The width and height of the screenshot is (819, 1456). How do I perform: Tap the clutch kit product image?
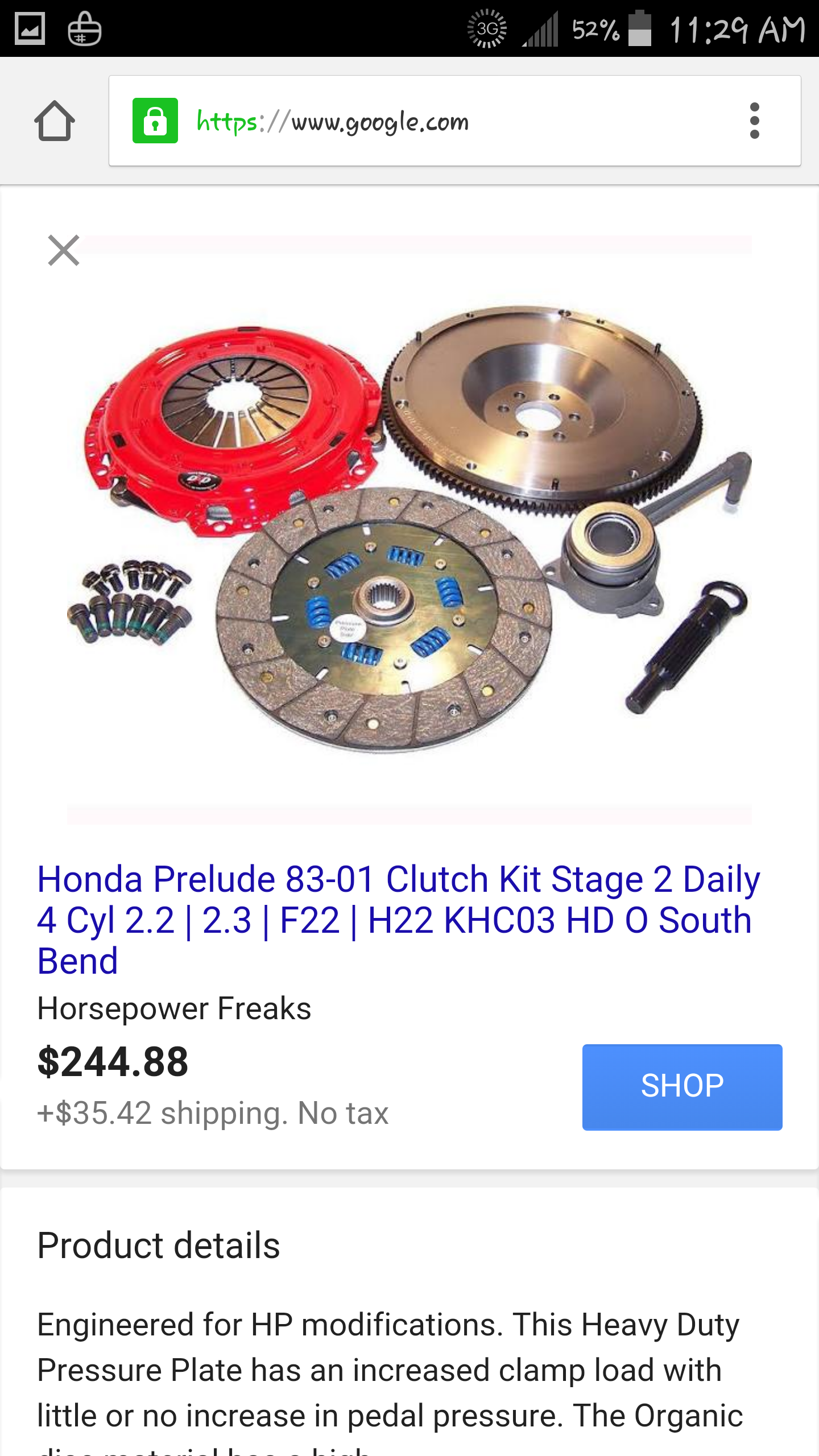pyautogui.click(x=409, y=529)
